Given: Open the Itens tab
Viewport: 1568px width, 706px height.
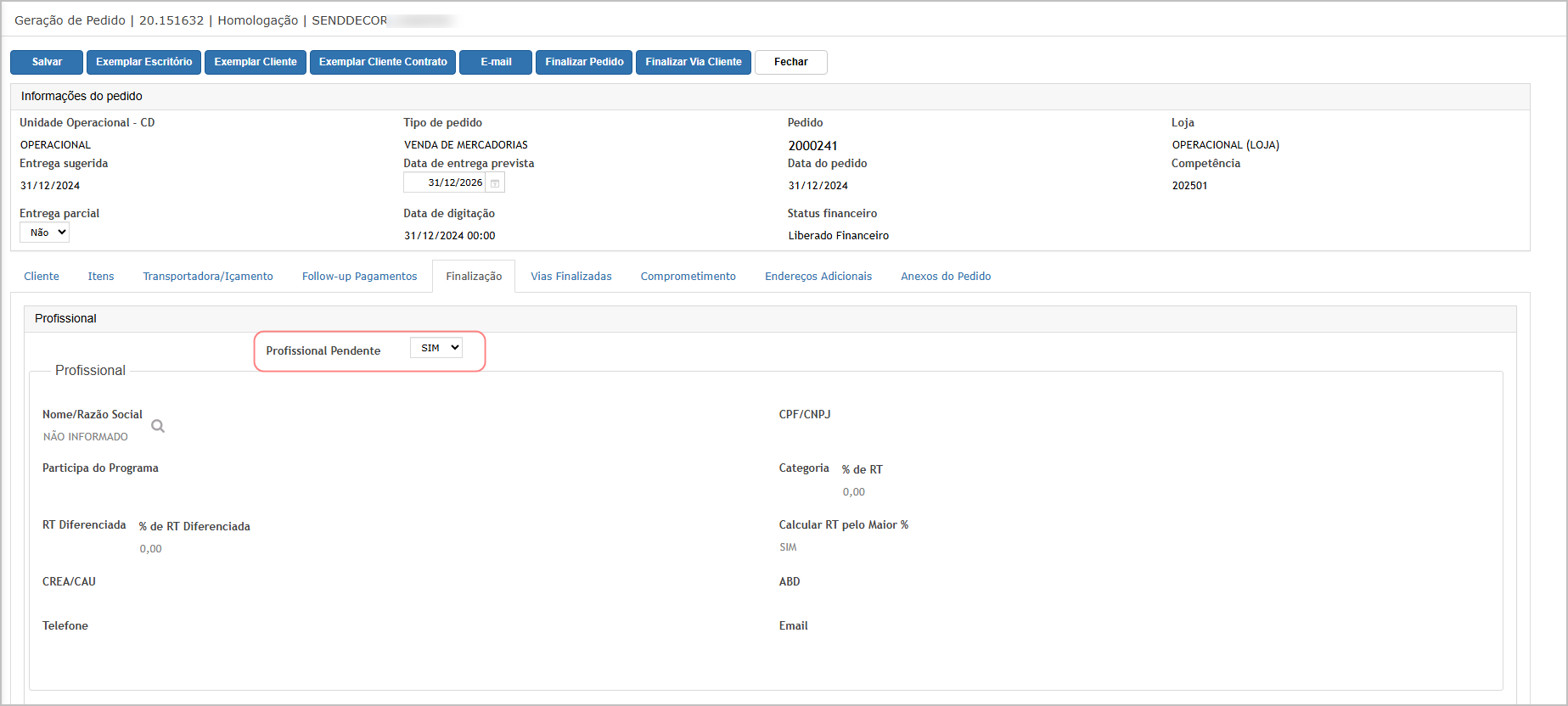Looking at the screenshot, I should point(101,277).
